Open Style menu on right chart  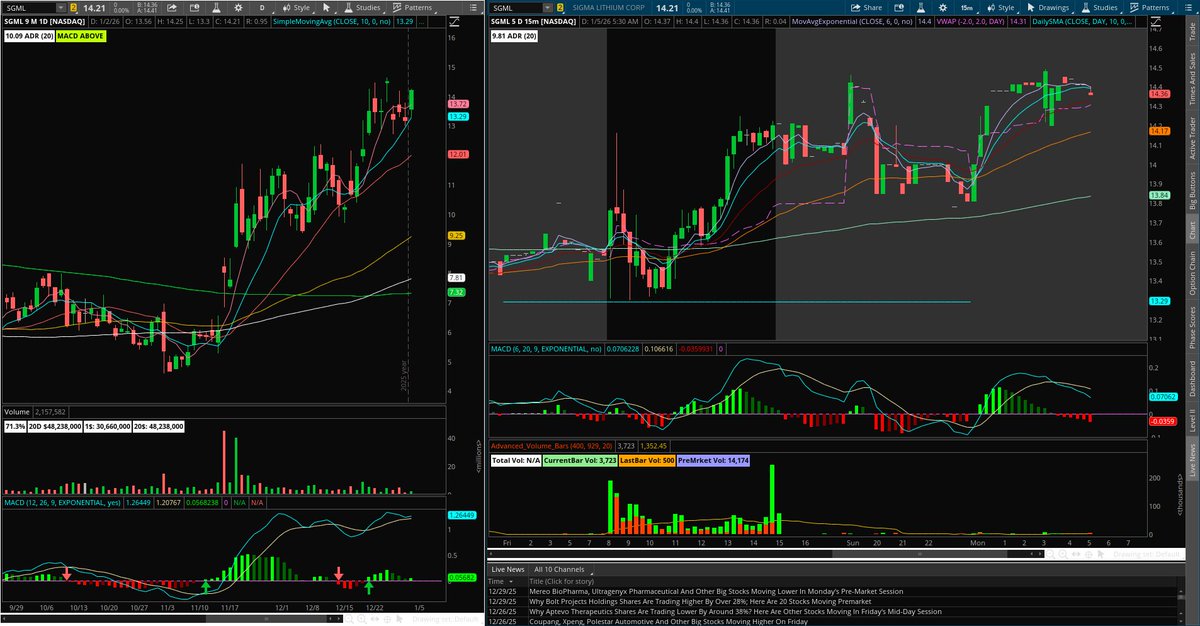(1003, 8)
